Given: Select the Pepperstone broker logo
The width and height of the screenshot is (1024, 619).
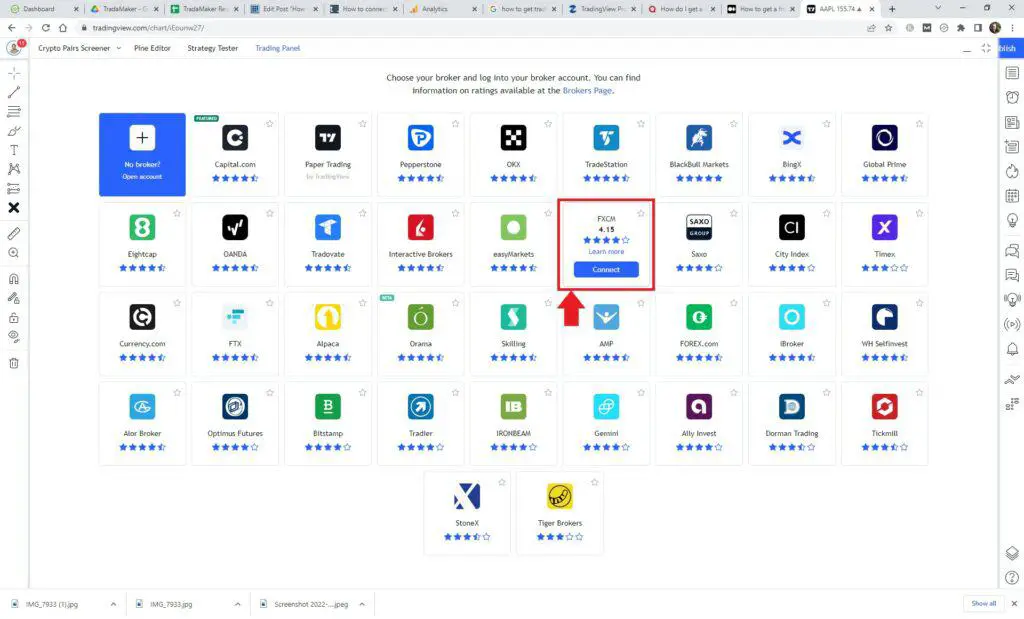Looking at the screenshot, I should pos(421,138).
